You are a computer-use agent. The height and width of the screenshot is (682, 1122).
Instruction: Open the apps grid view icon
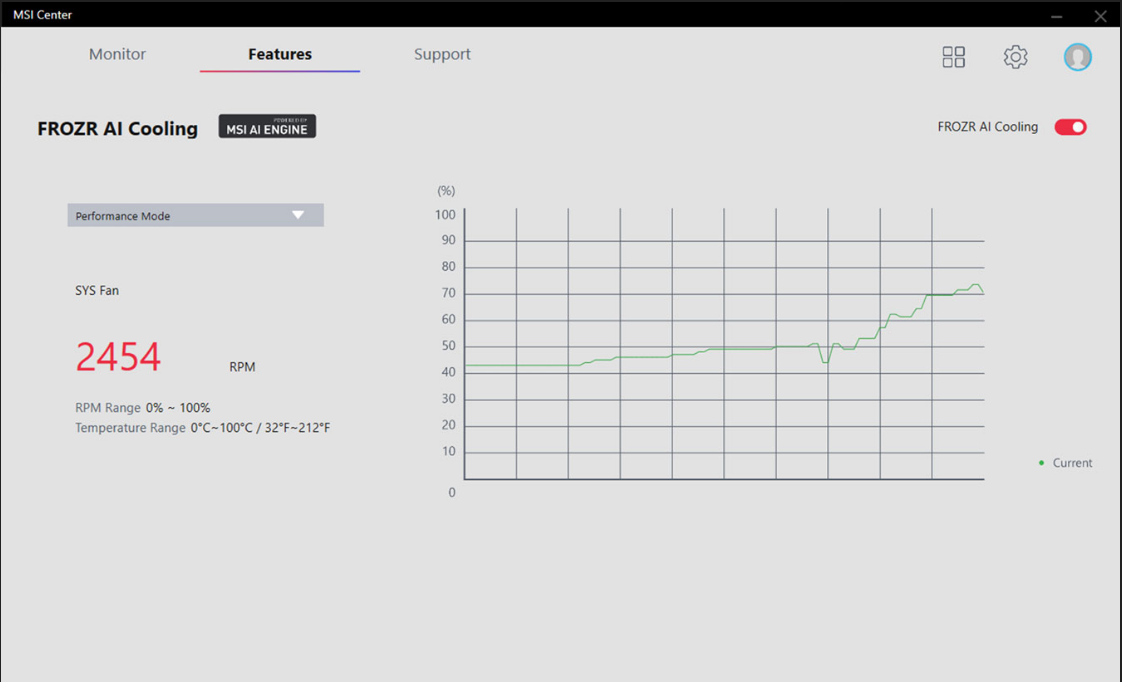(x=953, y=57)
